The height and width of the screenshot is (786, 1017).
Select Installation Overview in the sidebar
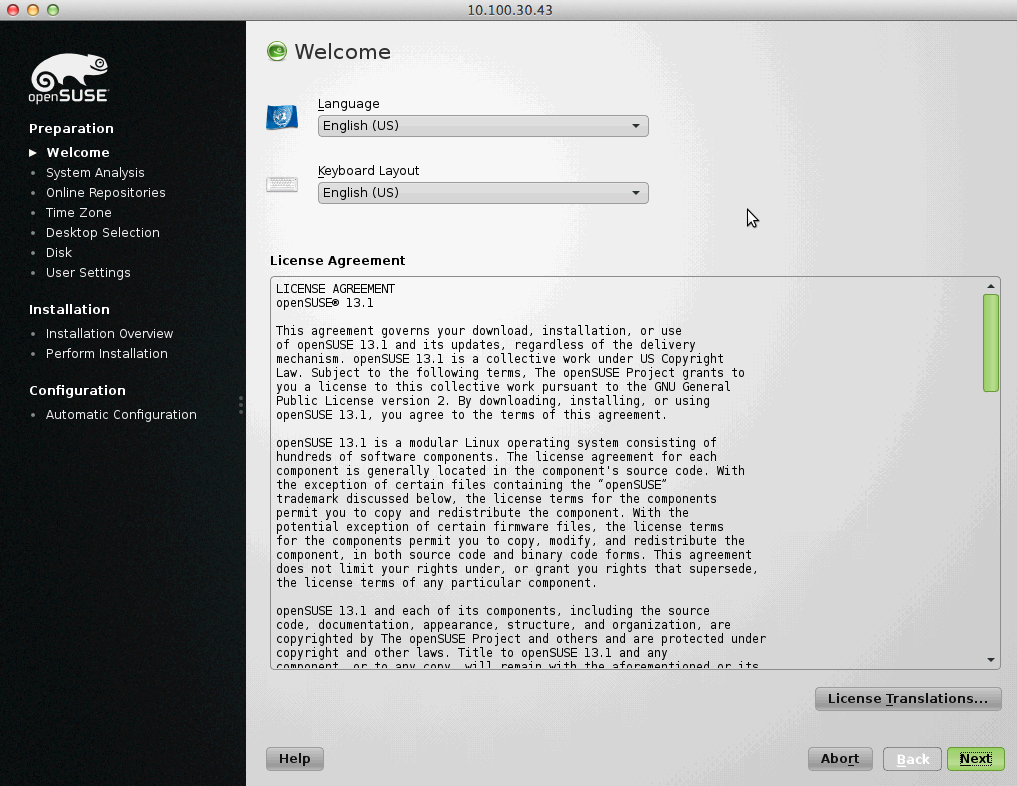click(110, 333)
